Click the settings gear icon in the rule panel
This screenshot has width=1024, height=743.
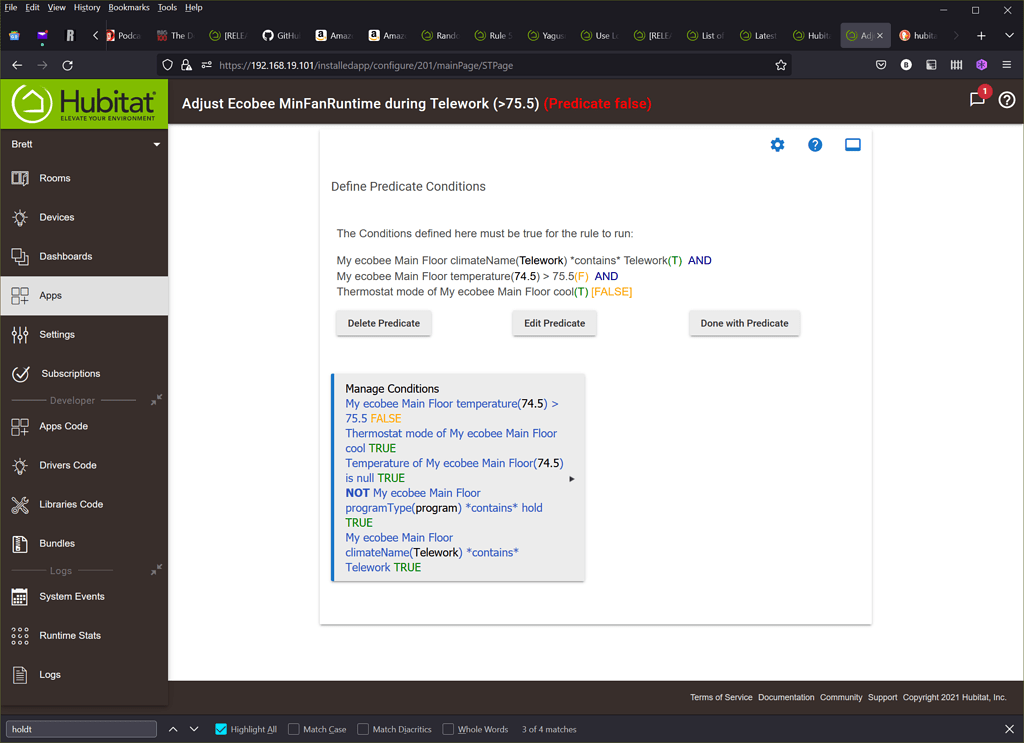777,145
